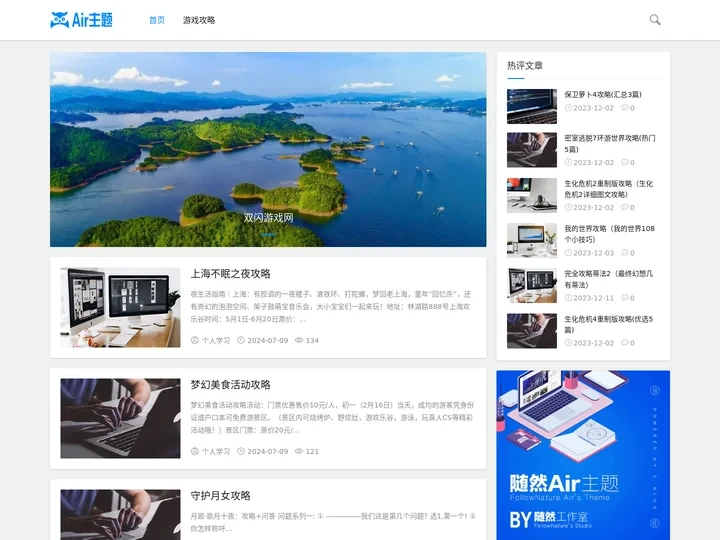Click comment icon under 密室逃脱7环游世界攻略
Viewport: 720px width, 540px height.
[625, 162]
